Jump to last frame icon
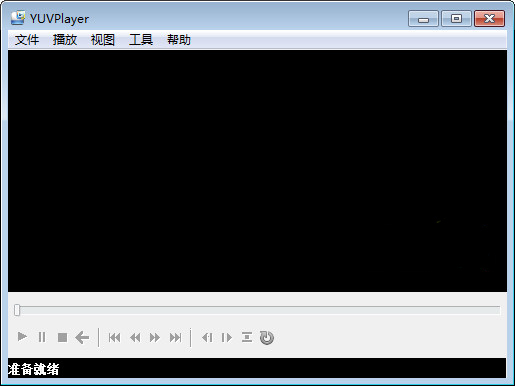515x386 pixels. [175, 338]
